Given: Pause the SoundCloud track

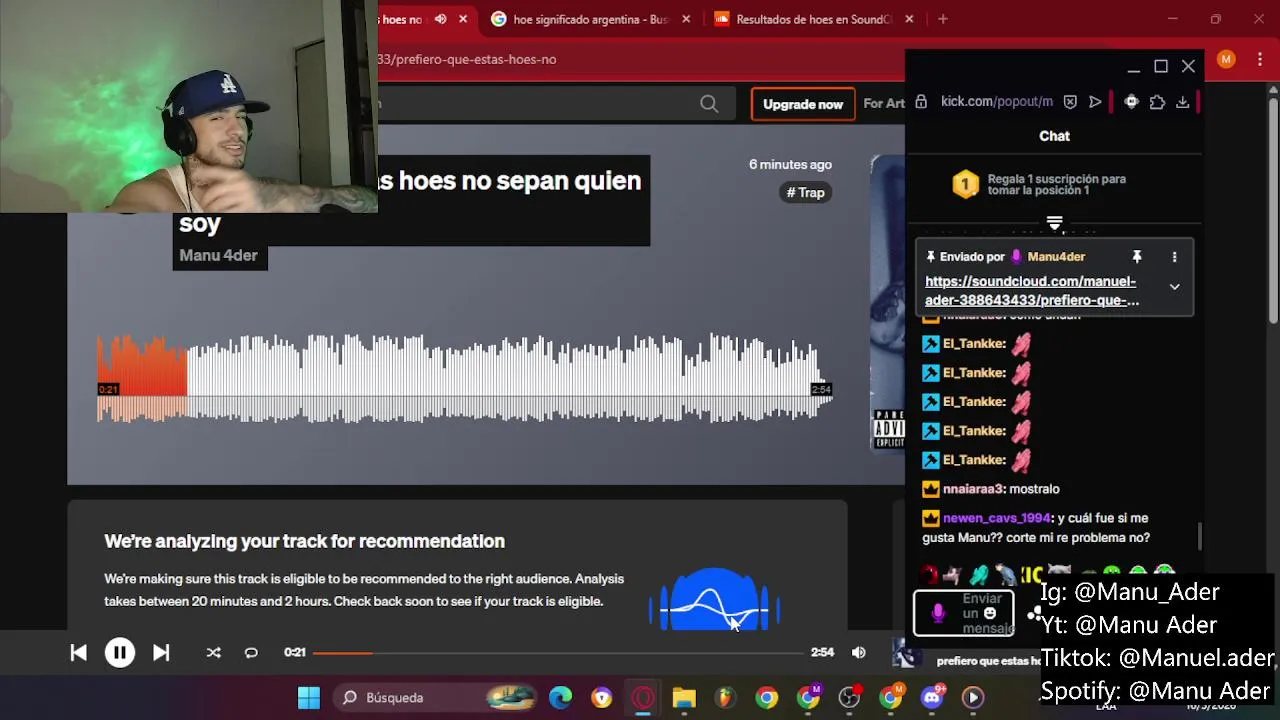Looking at the screenshot, I should click(119, 653).
